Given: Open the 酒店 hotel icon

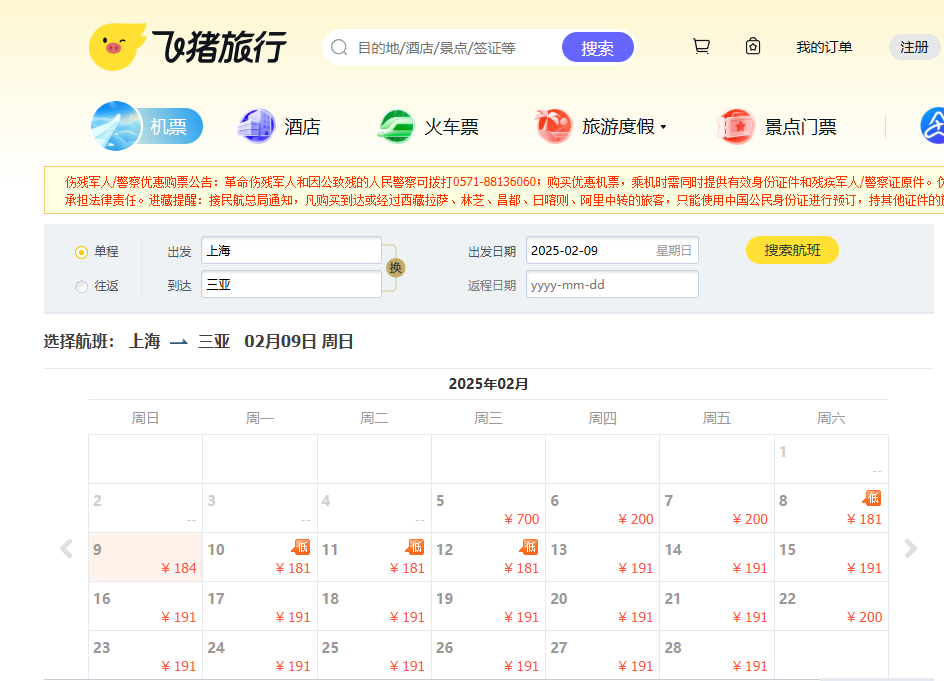Looking at the screenshot, I should click(x=255, y=126).
